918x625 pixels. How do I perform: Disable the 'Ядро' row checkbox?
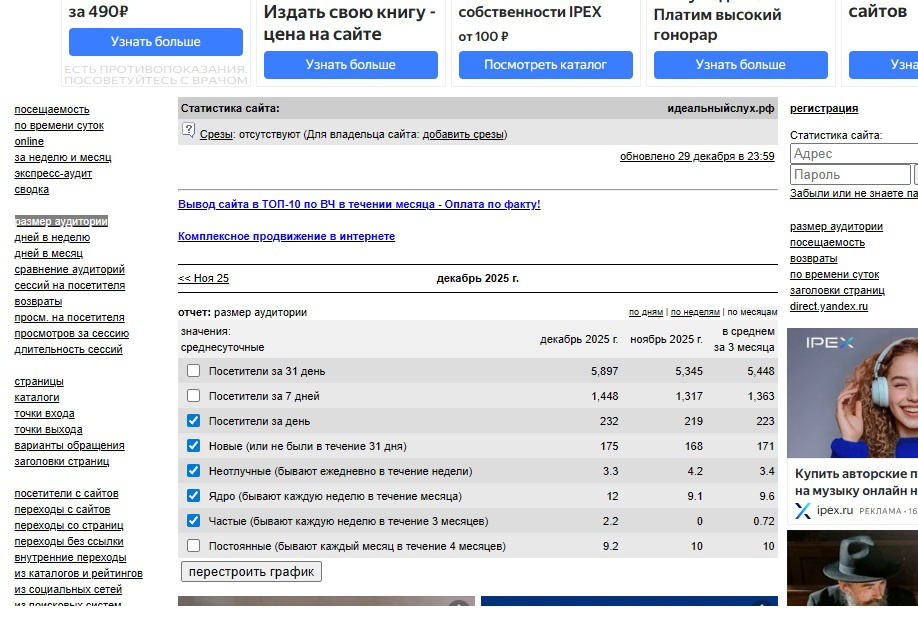(194, 496)
